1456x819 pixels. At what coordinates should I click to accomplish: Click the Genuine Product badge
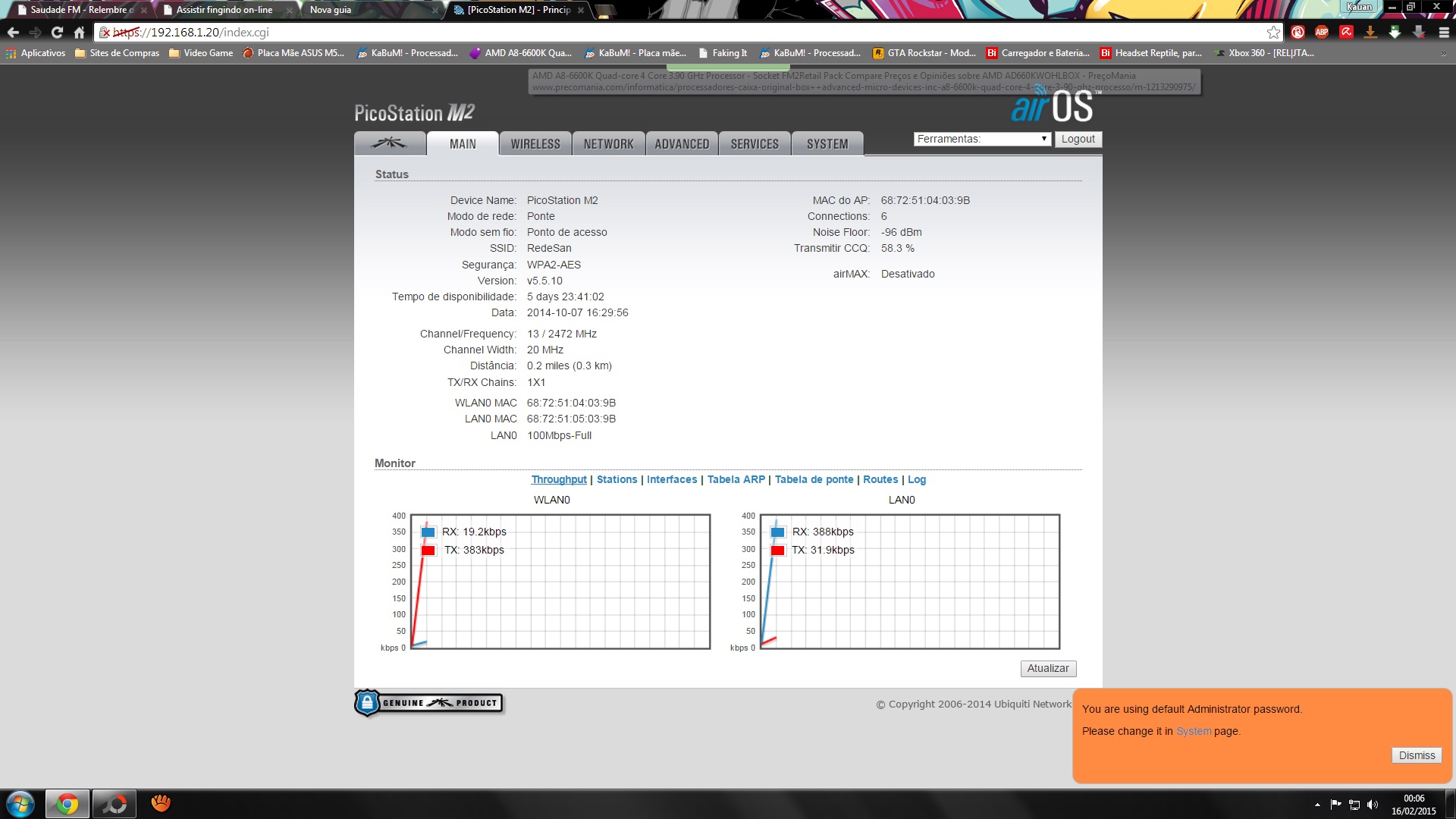coord(428,703)
